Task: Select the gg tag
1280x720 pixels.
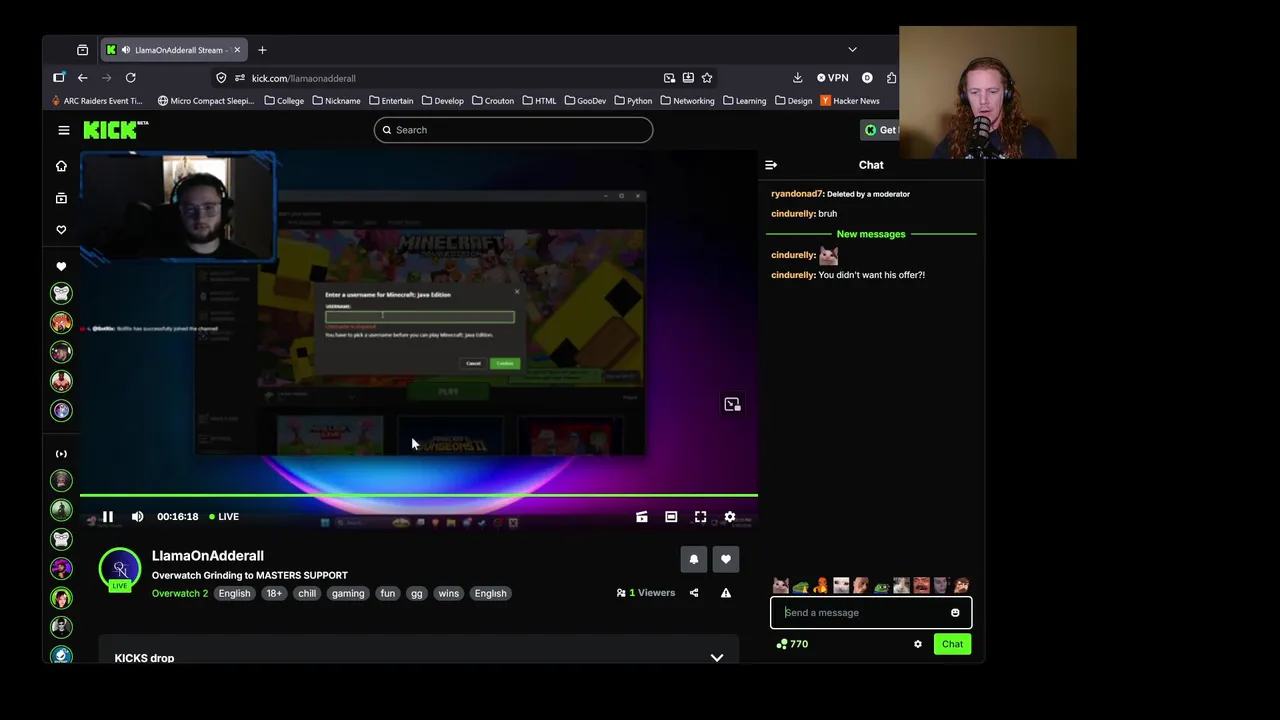Action: click(x=417, y=594)
